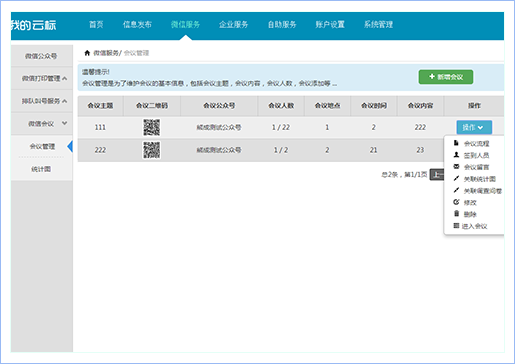
Task: Click the 会议内容 column header
Action: (420, 106)
